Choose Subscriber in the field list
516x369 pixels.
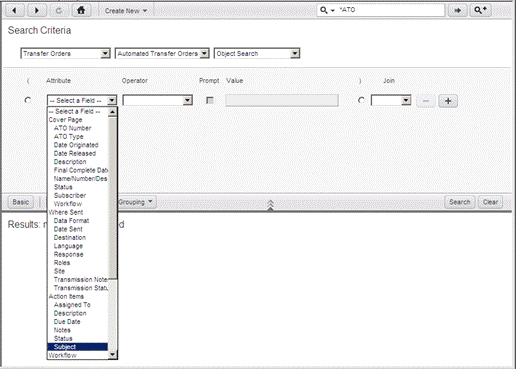(78, 195)
